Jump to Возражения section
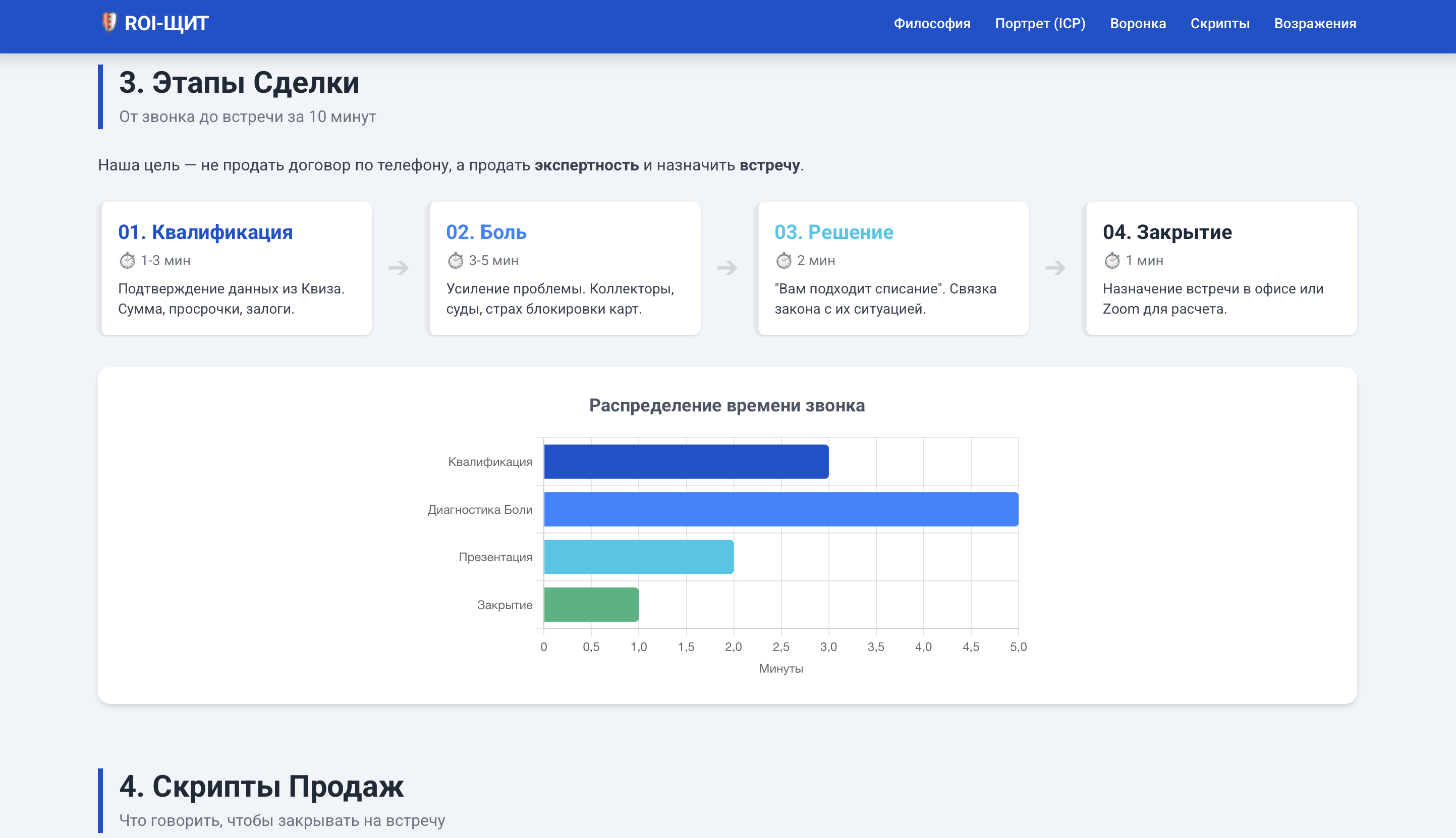 1315,24
